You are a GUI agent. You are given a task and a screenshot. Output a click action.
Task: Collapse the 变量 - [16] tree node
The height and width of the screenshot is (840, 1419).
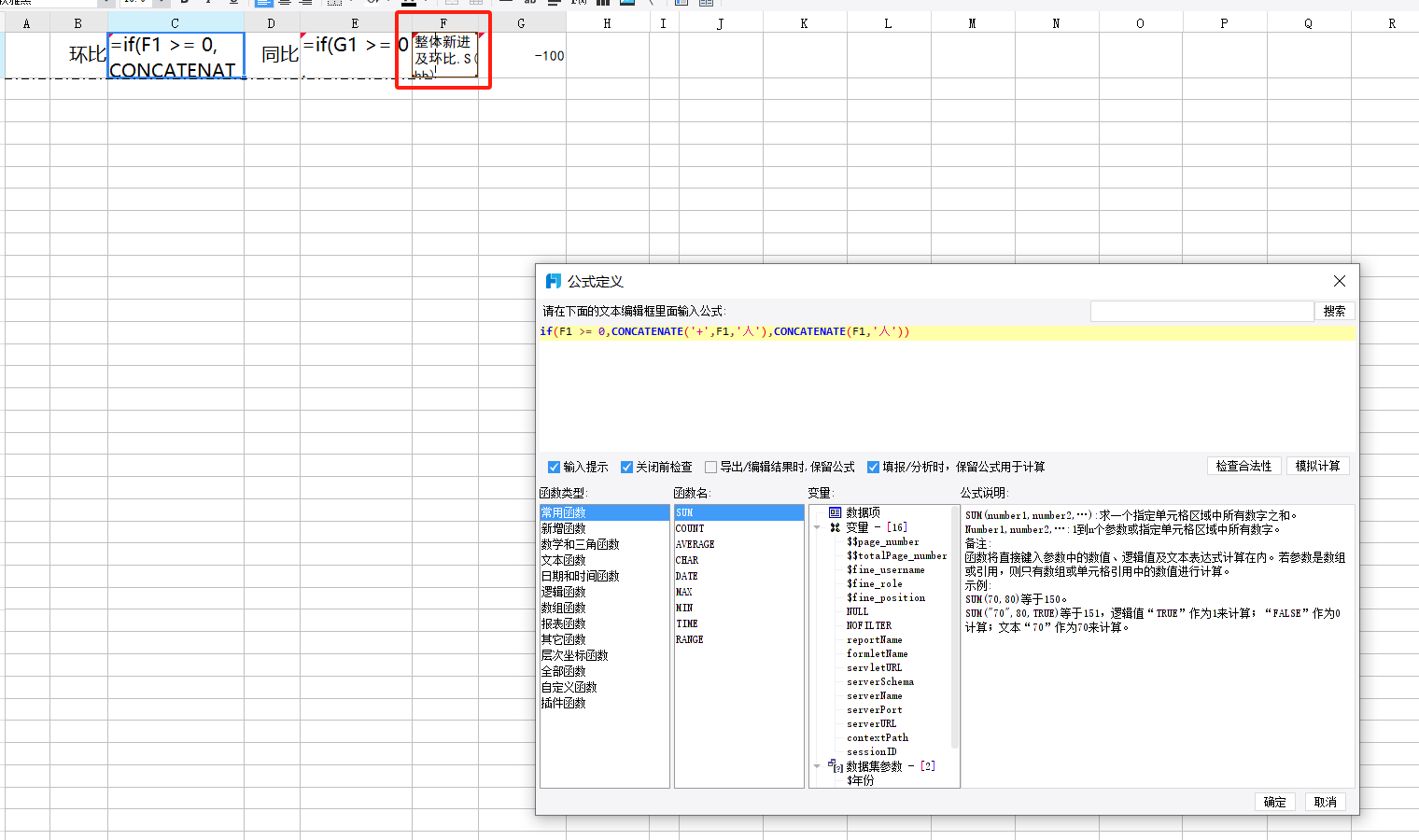coord(817,527)
